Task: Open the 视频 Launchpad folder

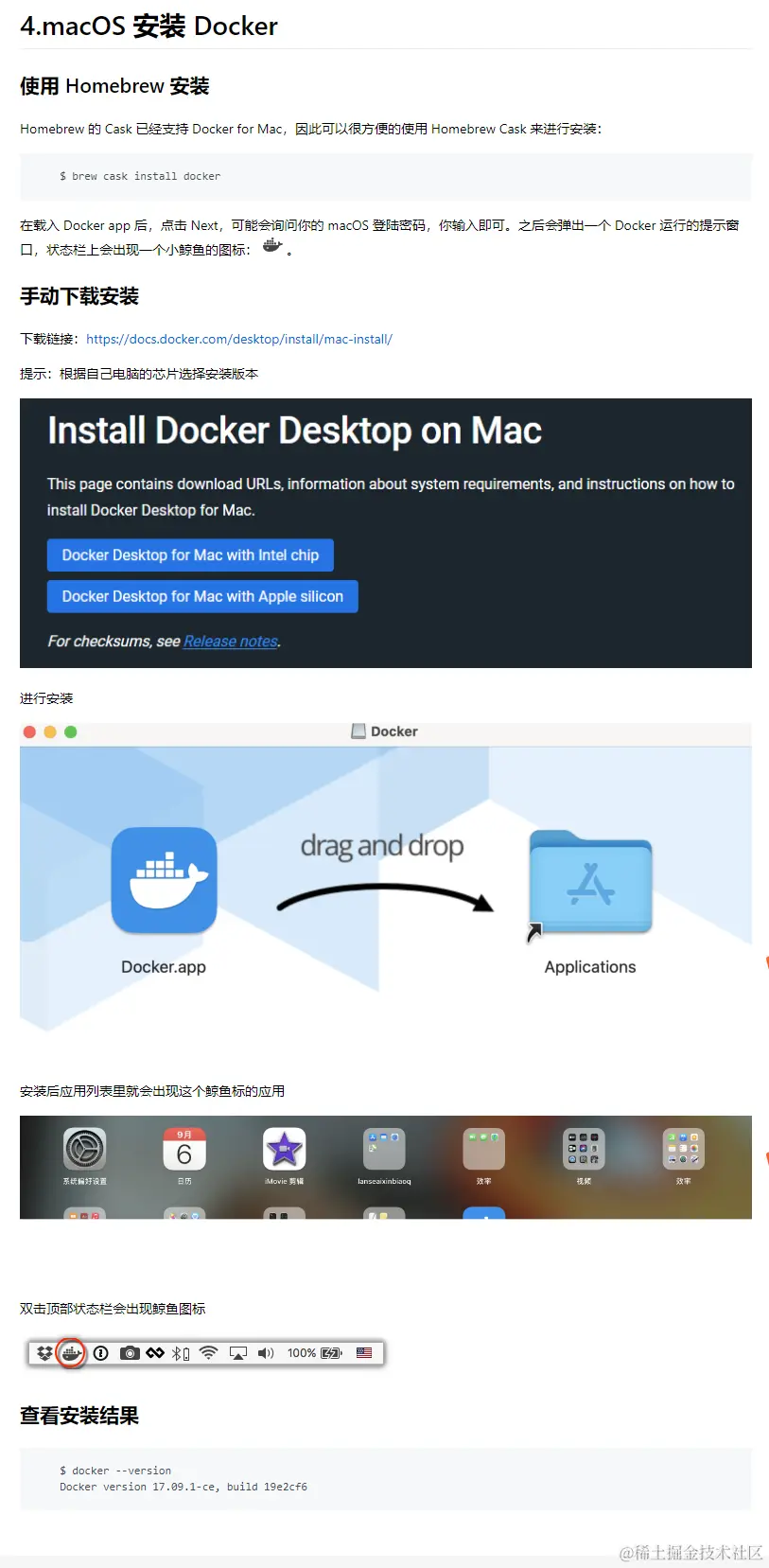Action: click(584, 1149)
